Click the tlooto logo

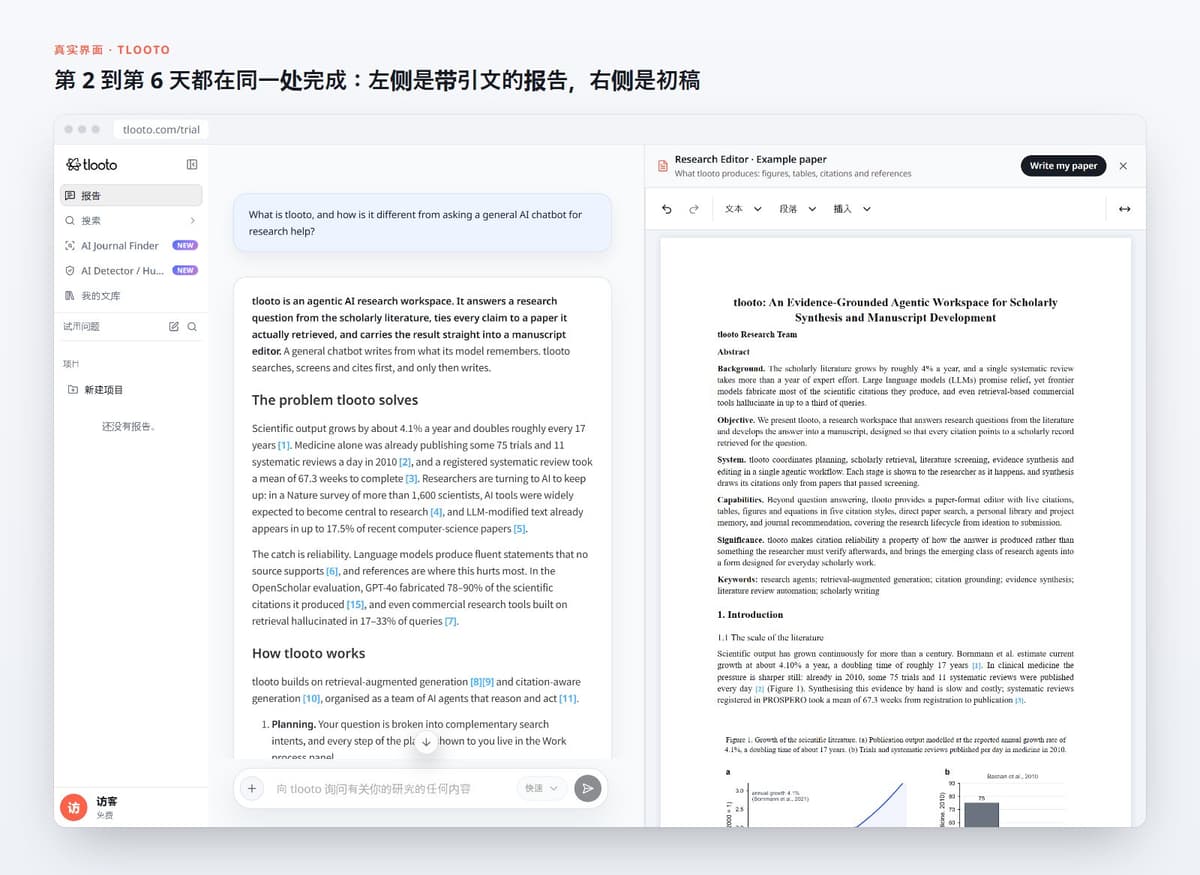(x=92, y=164)
